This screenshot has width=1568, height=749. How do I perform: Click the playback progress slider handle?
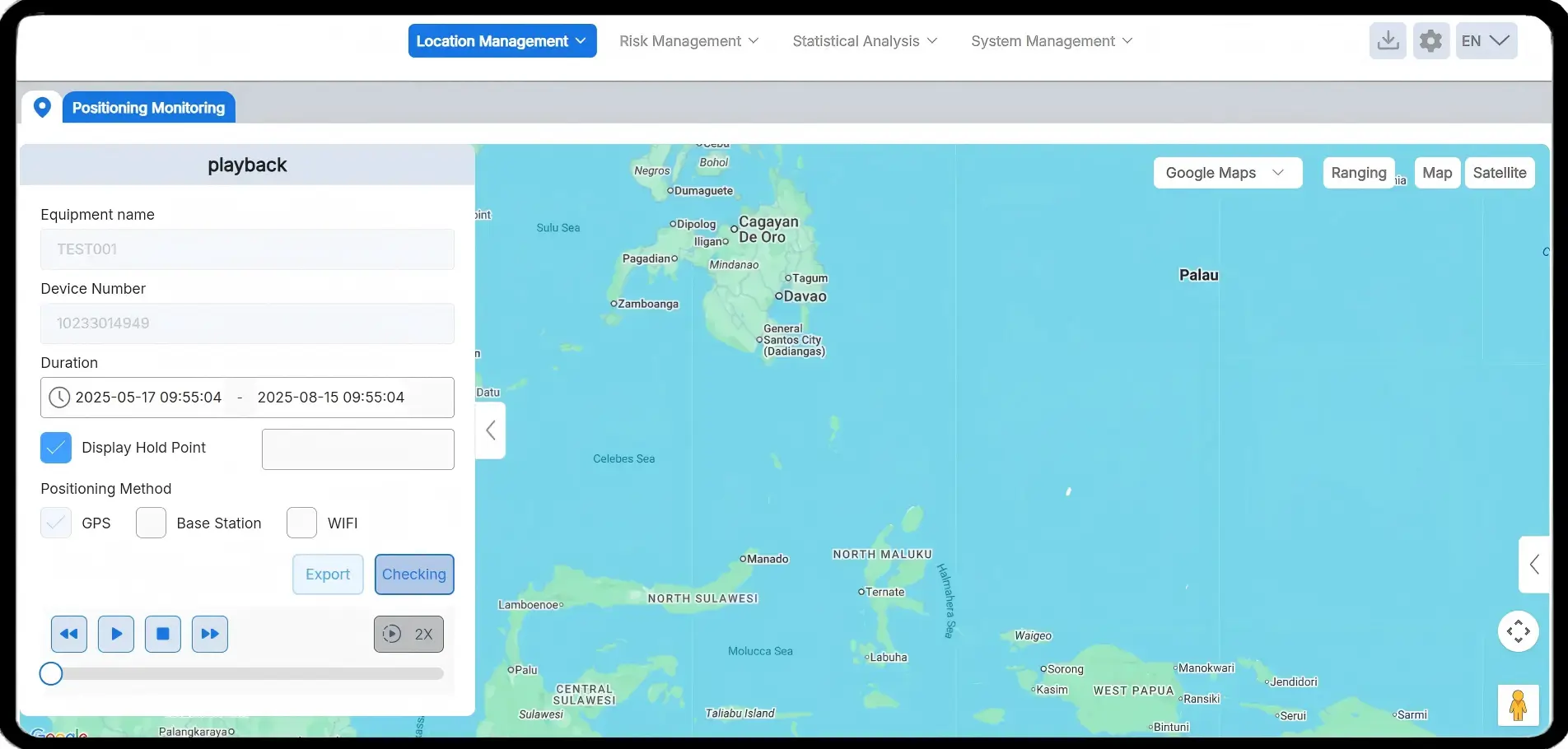(x=51, y=674)
